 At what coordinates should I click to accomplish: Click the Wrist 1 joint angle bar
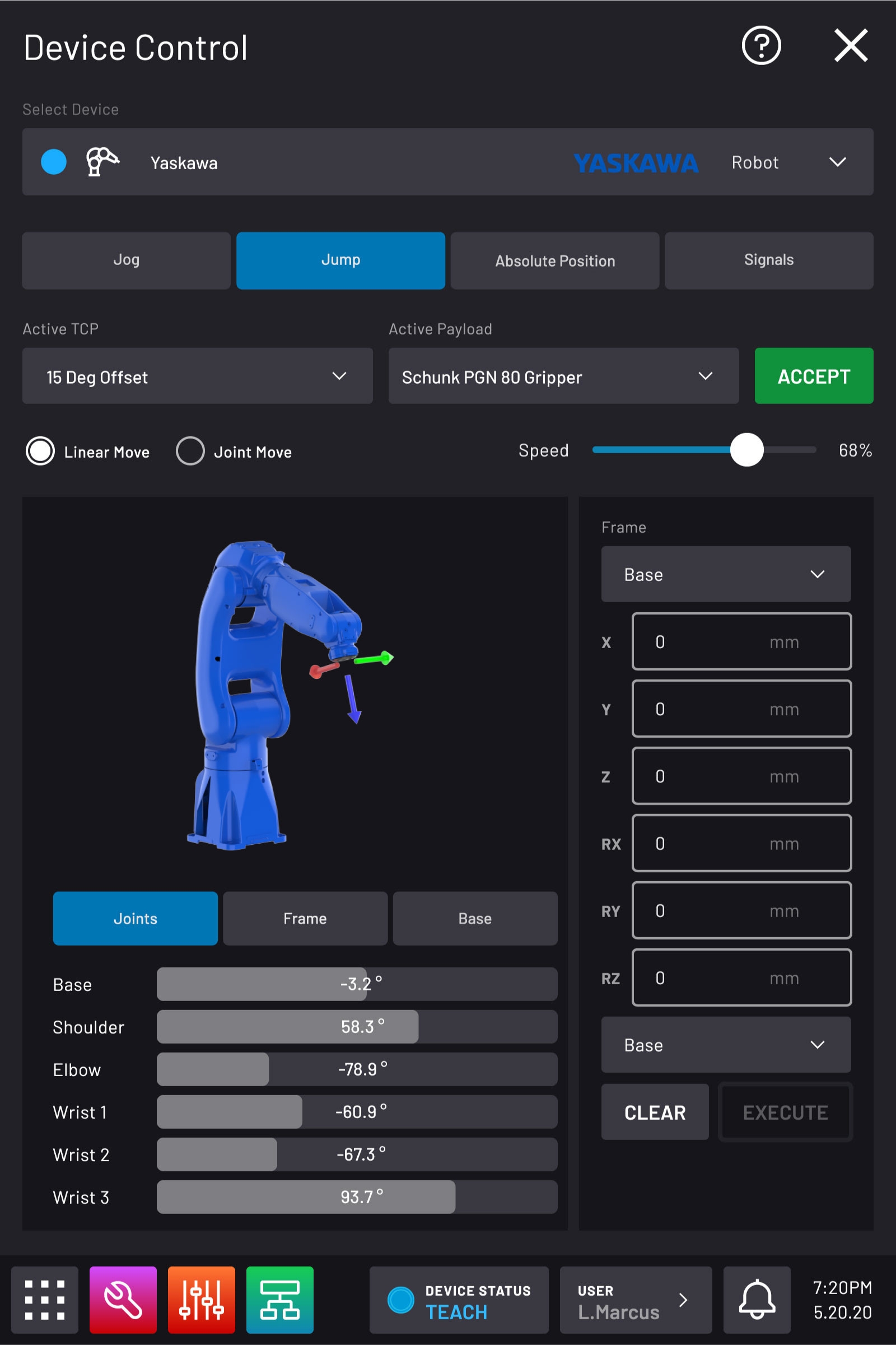click(357, 1111)
